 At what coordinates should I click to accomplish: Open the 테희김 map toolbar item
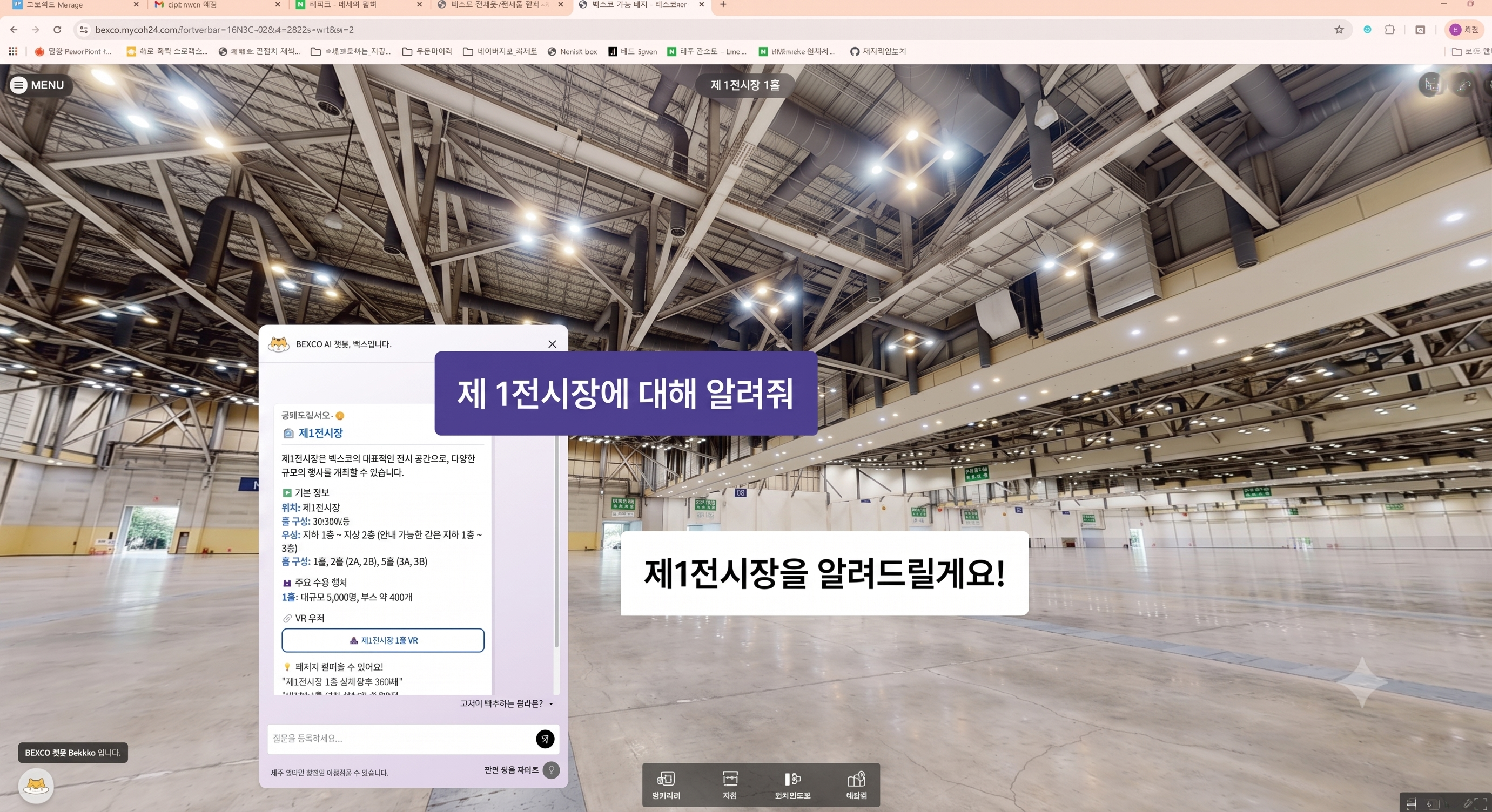tap(856, 785)
